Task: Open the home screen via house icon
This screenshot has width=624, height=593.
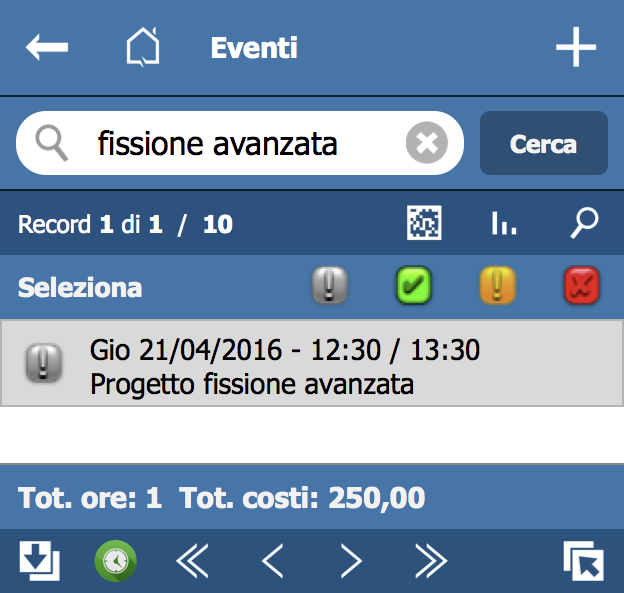Action: pyautogui.click(x=143, y=47)
